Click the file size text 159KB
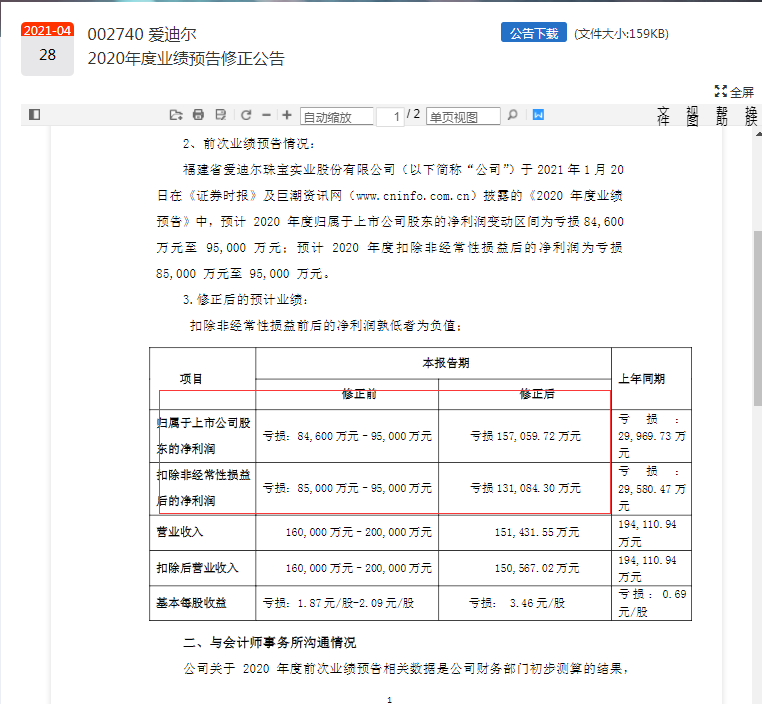Screen dimensions: 762x704 click(621, 34)
